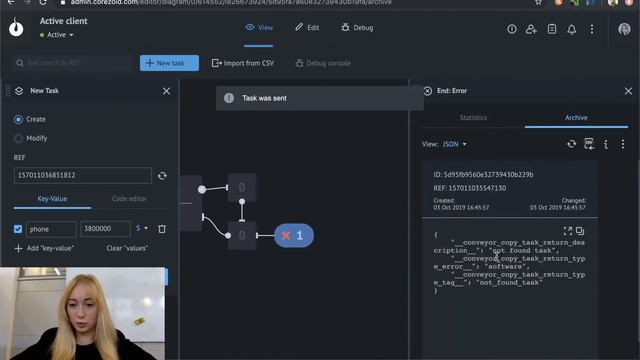
Task: Click Import from CSV
Action: click(x=243, y=63)
